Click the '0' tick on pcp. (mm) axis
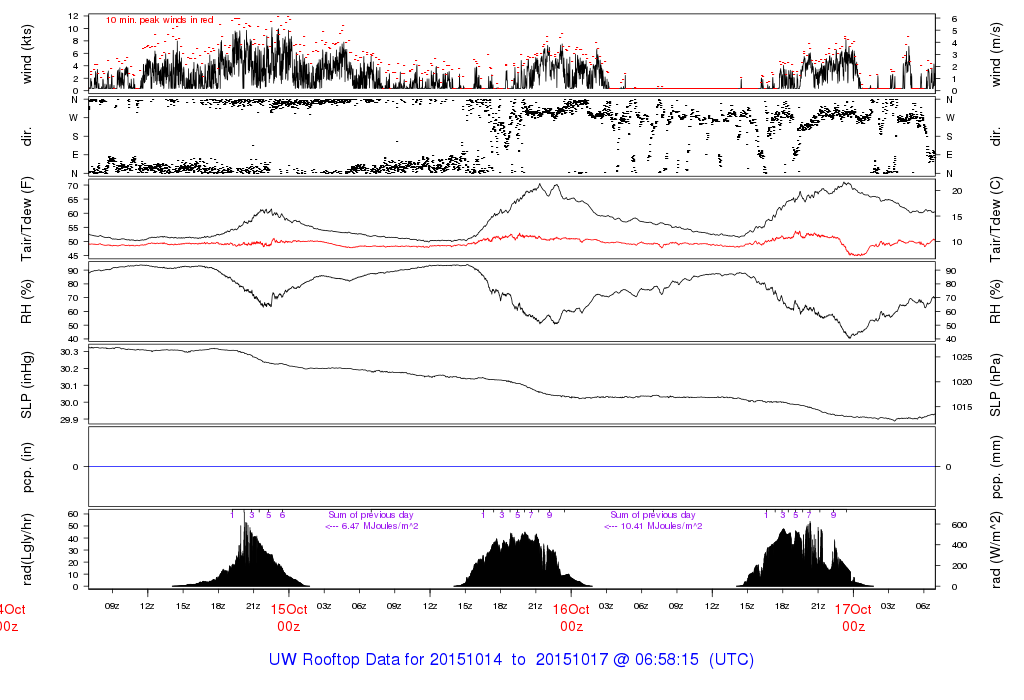Viewport: 1024px width, 700px height. point(948,467)
